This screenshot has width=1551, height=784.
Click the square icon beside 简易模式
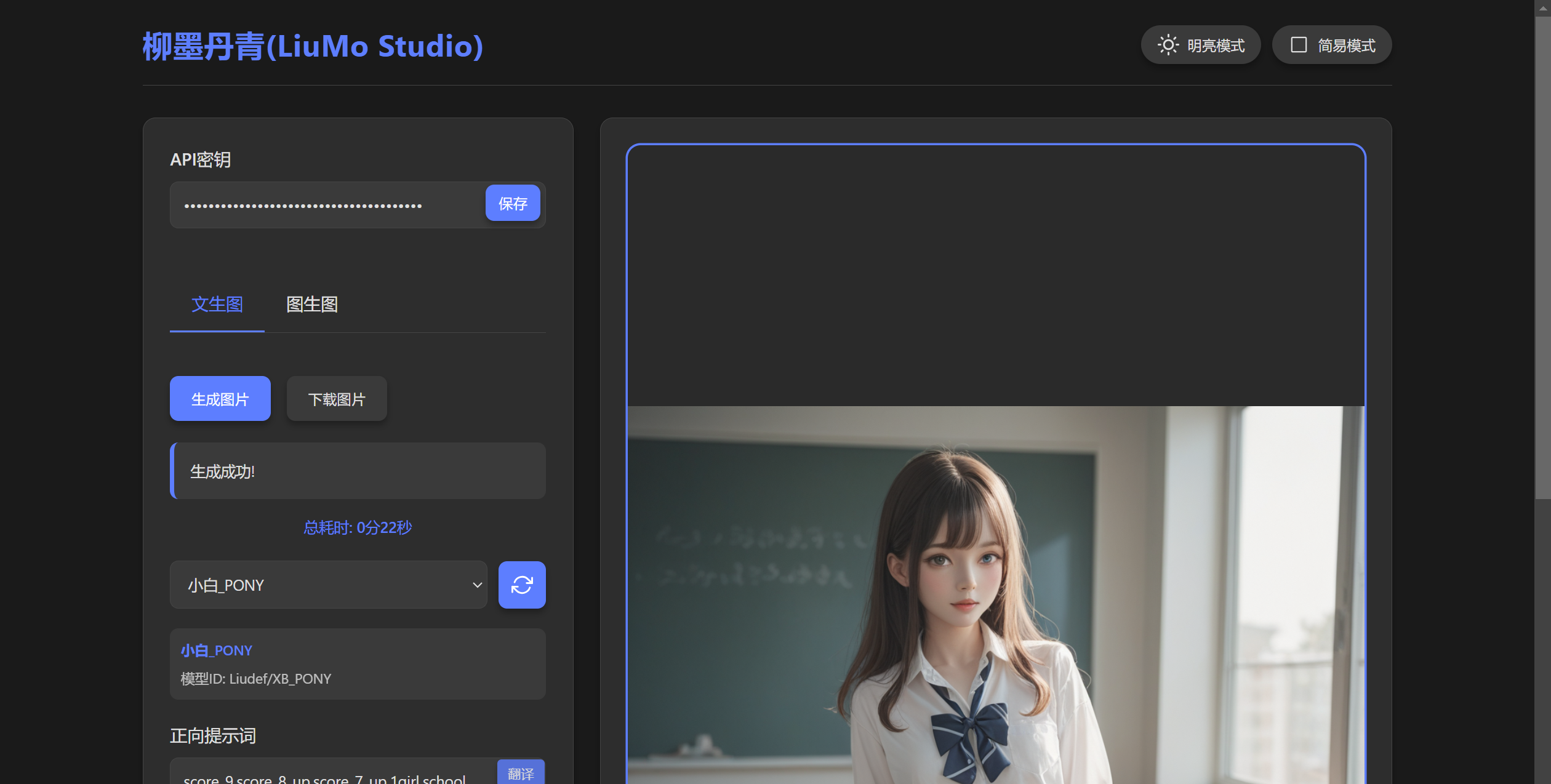coord(1298,45)
